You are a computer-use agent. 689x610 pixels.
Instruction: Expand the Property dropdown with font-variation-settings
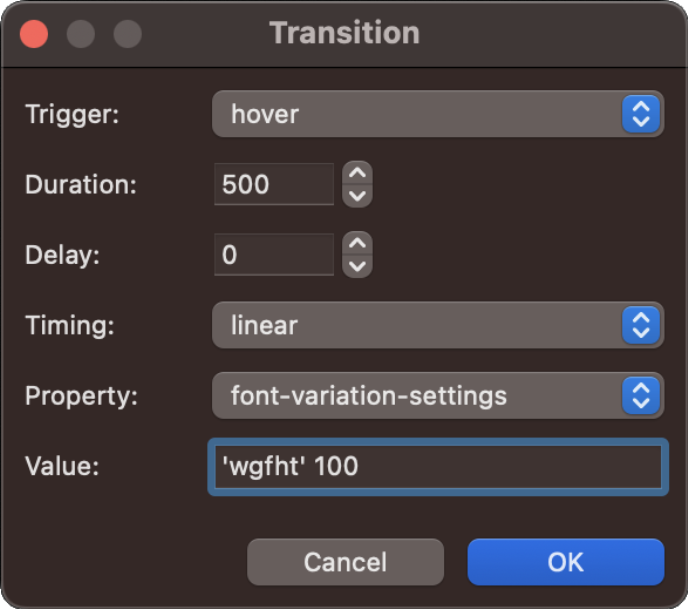point(420,396)
